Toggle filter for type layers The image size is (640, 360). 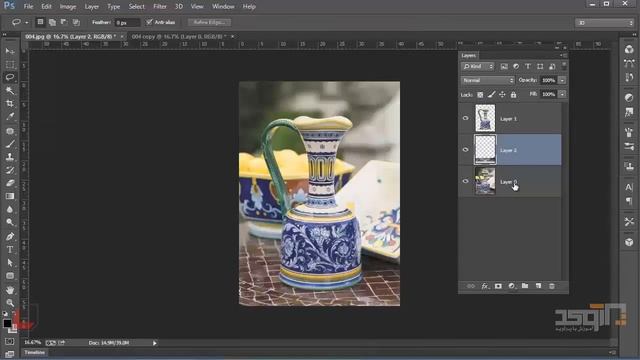click(x=528, y=67)
